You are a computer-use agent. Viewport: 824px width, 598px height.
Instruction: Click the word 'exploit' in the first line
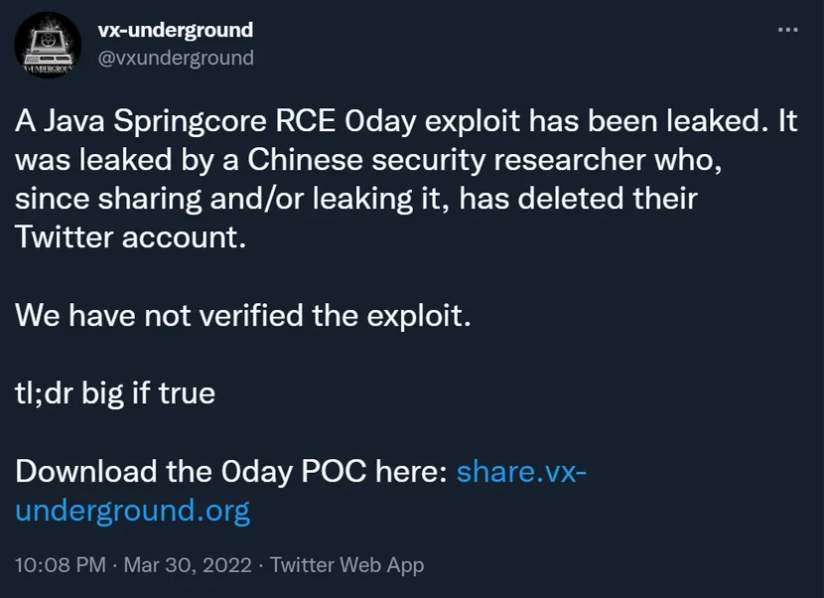[x=472, y=121]
